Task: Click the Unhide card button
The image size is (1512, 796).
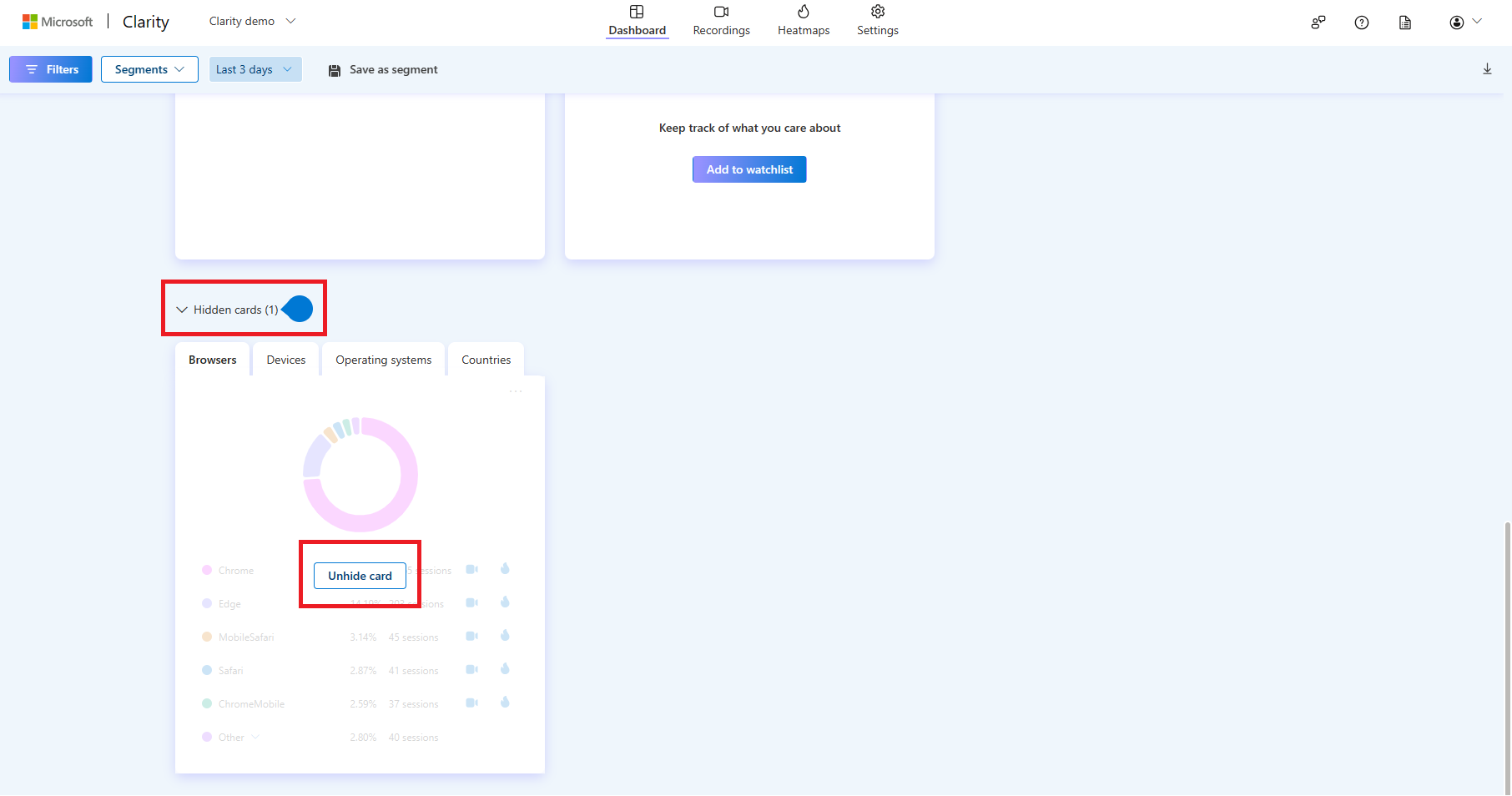Action: 360,576
